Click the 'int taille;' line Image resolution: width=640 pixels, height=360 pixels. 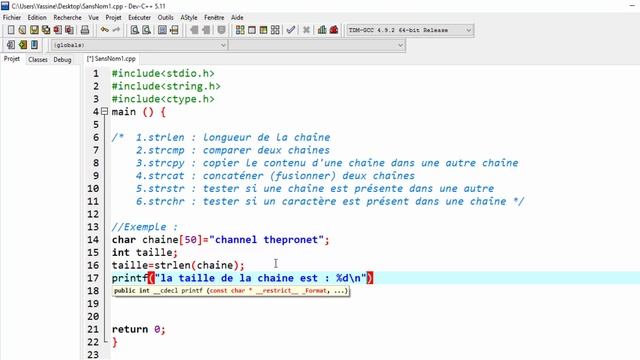coord(144,252)
